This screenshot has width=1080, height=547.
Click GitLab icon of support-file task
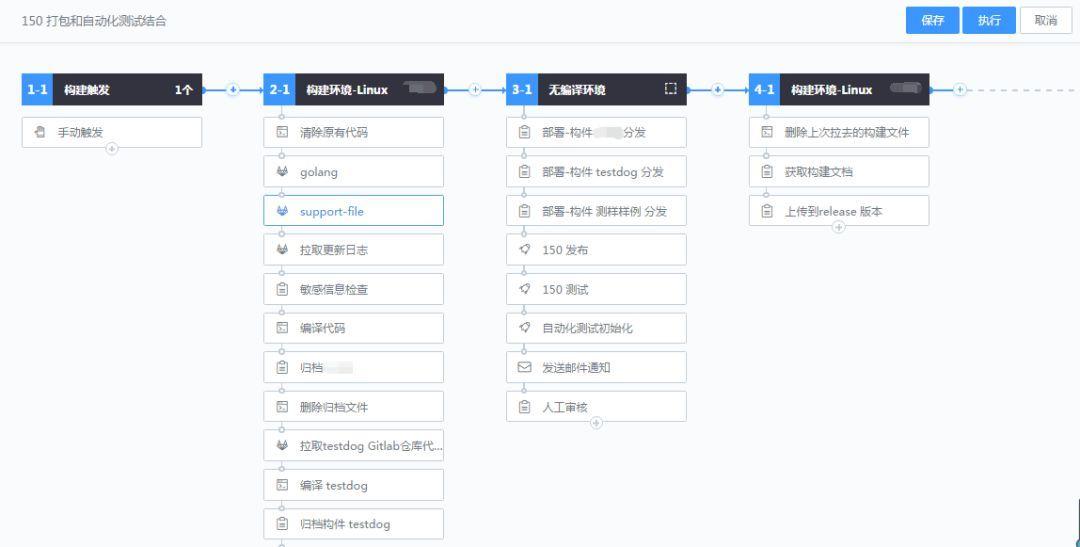coord(282,211)
